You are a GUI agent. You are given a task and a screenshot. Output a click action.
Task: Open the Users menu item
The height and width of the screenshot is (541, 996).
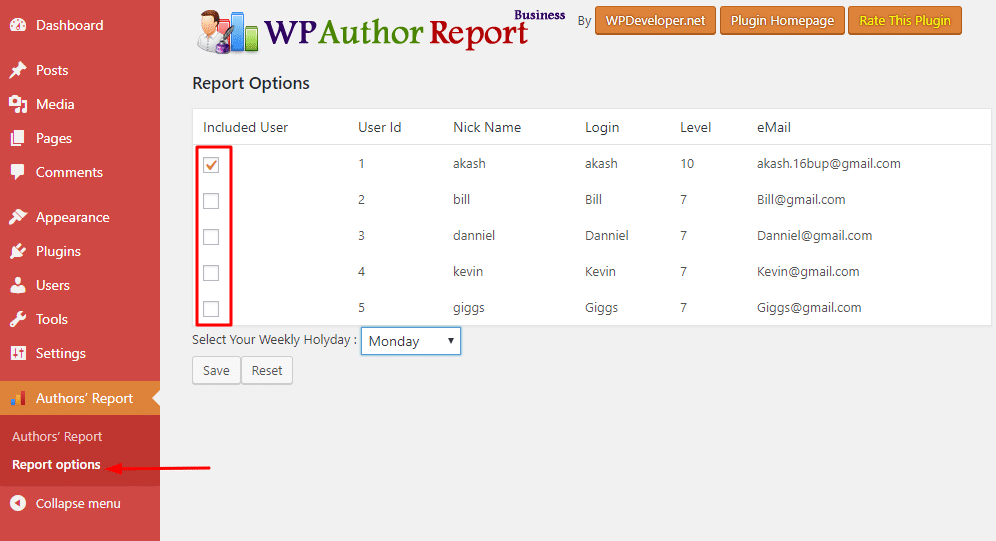coord(53,285)
